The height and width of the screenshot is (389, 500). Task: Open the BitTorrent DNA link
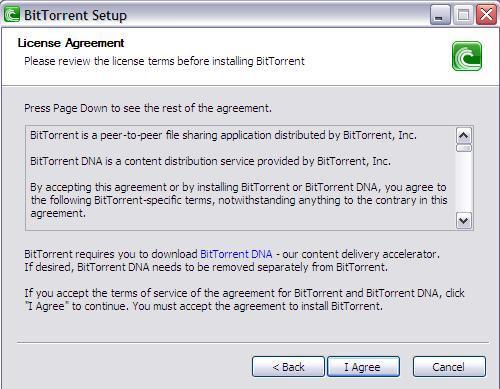[x=236, y=254]
